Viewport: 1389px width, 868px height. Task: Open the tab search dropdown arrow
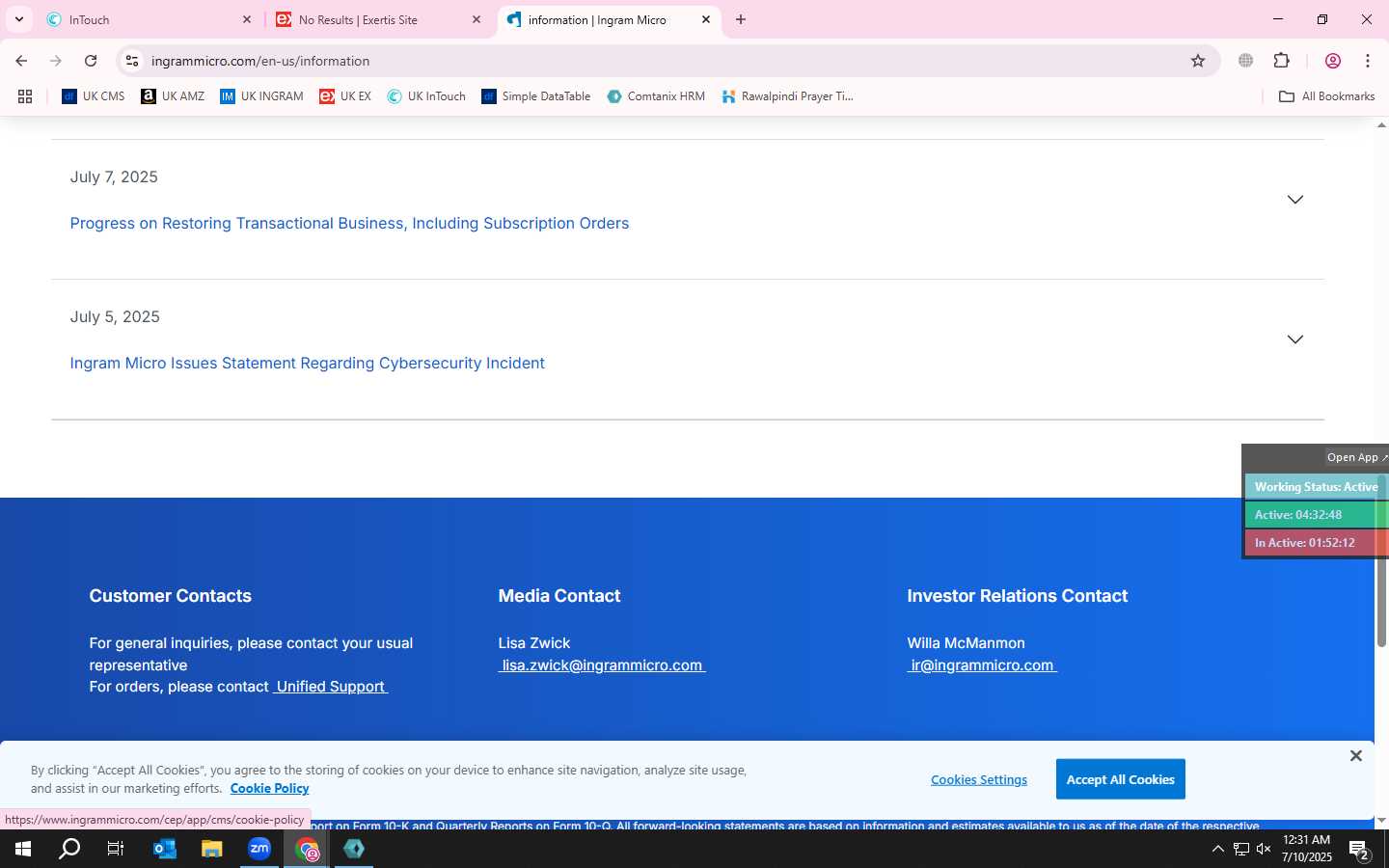(18, 19)
